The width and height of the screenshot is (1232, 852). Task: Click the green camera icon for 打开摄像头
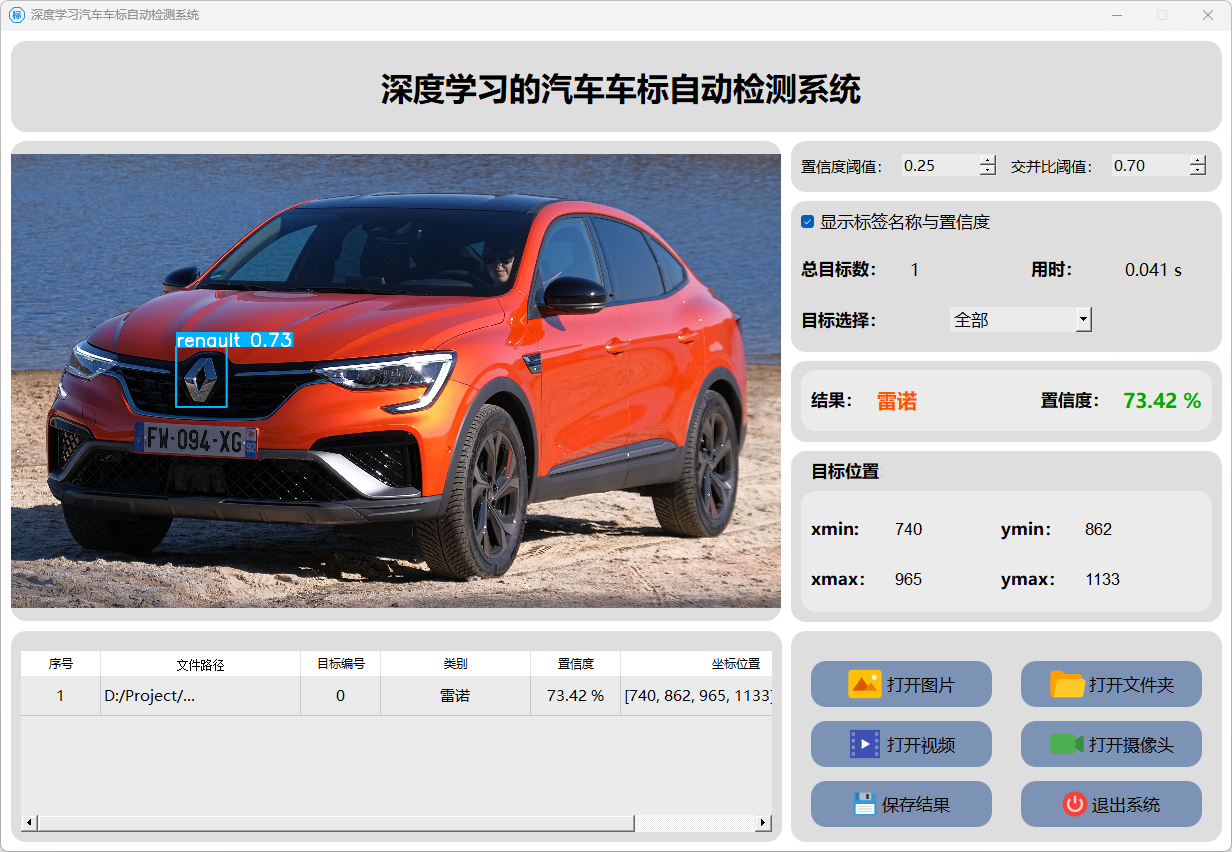(1067, 744)
